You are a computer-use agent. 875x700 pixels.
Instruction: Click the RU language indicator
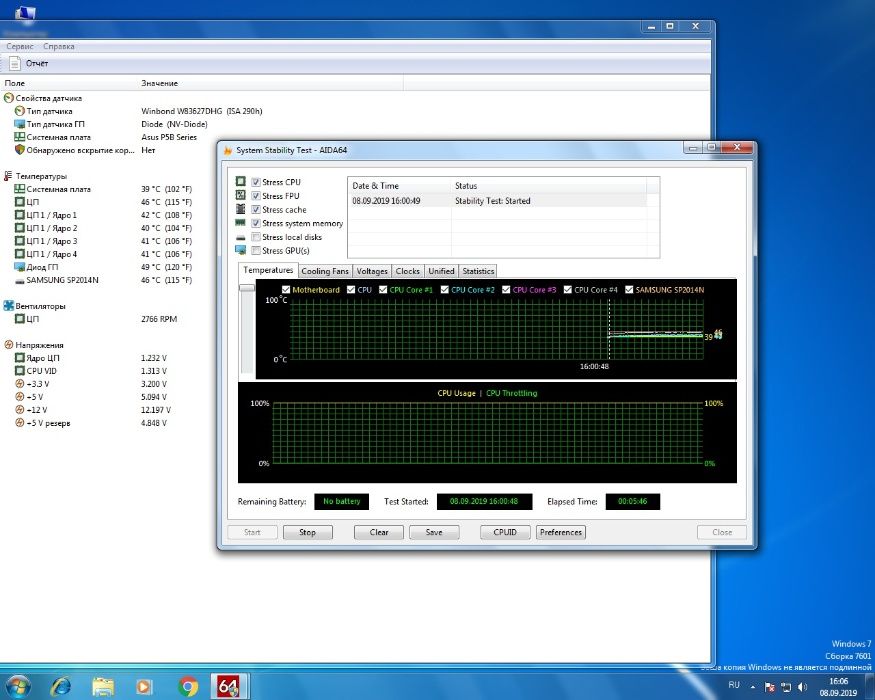pos(734,685)
